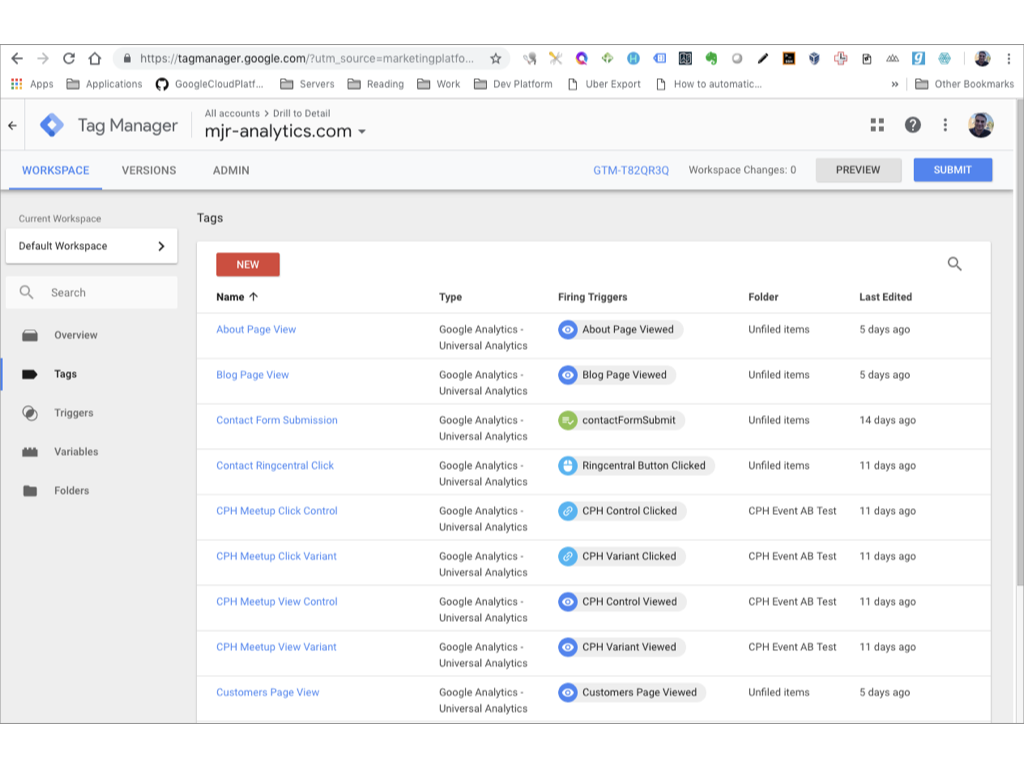
Task: Select Variables in the left sidebar
Action: click(x=76, y=452)
